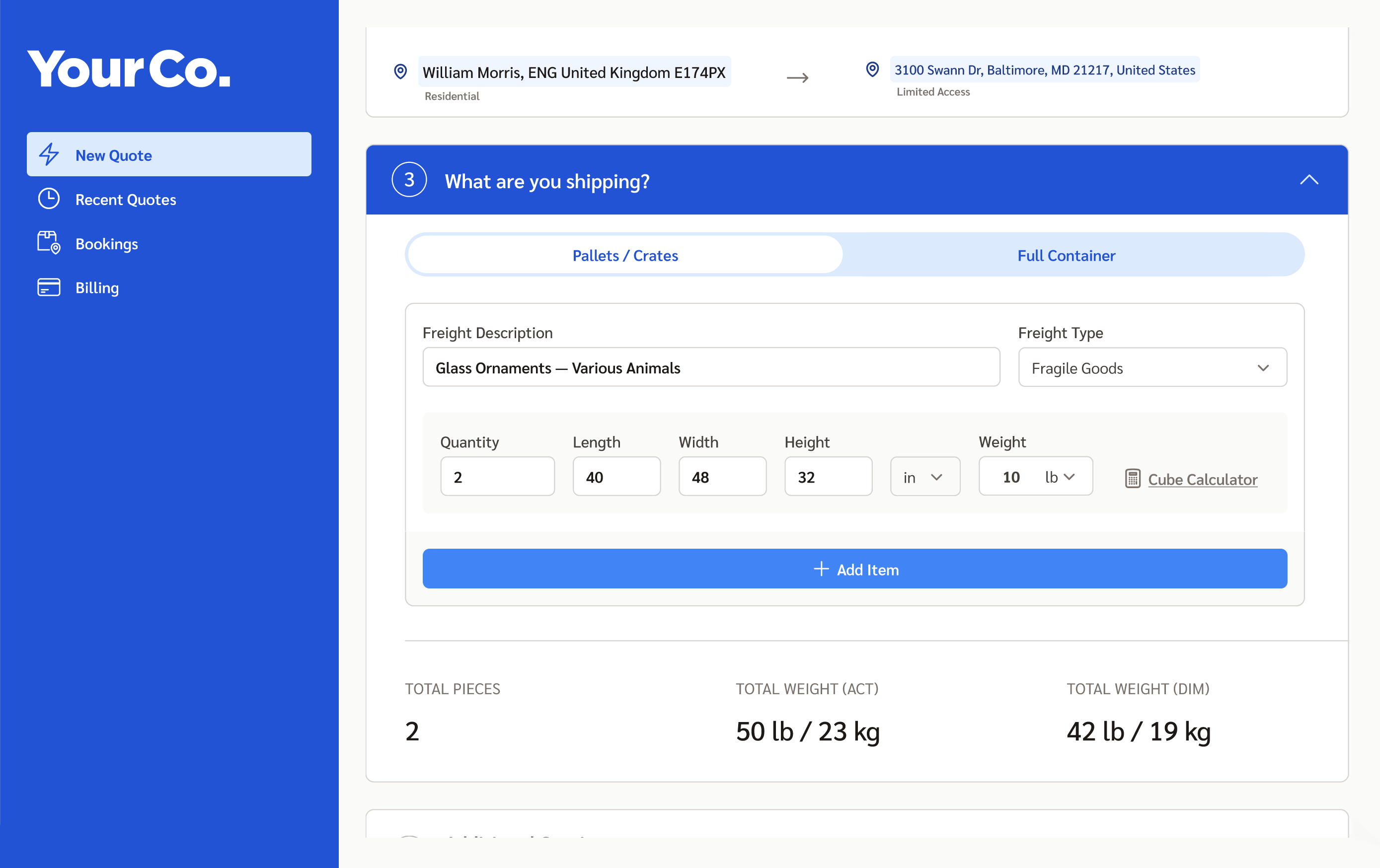Open the Freight Type dropdown

click(x=1152, y=368)
